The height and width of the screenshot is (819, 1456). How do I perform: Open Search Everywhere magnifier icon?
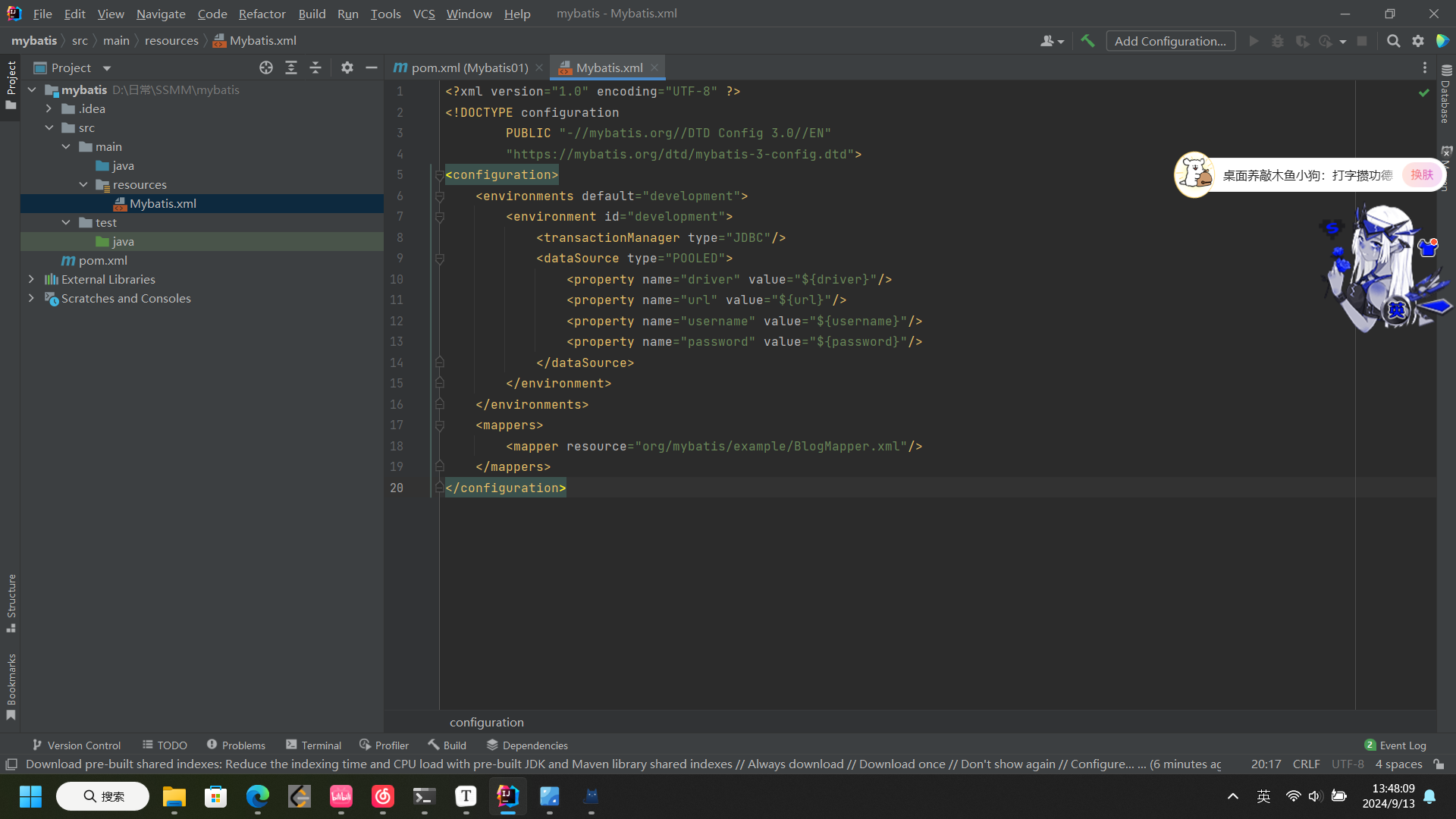(x=1393, y=41)
